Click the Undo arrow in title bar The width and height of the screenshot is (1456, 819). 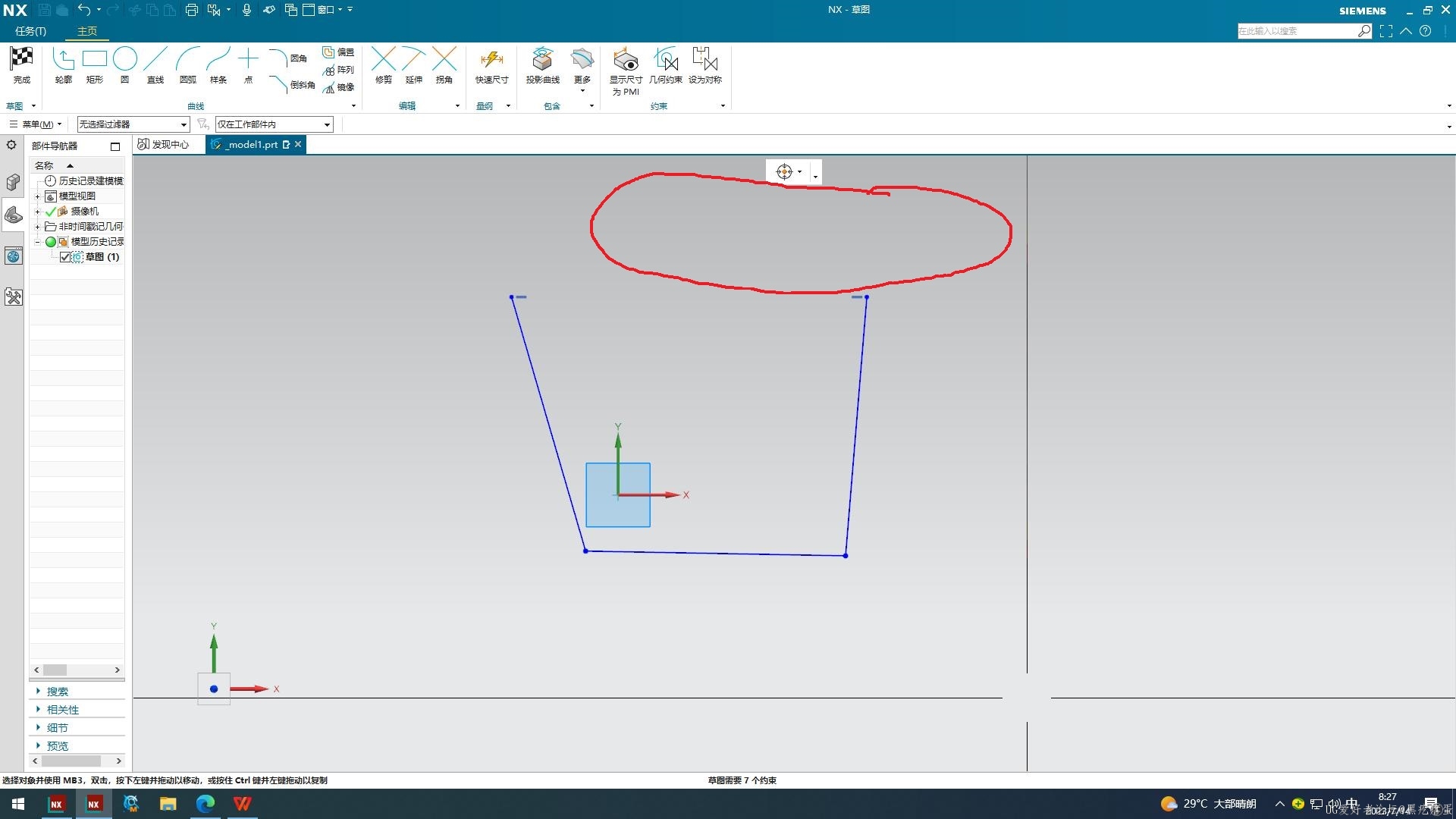click(x=84, y=10)
